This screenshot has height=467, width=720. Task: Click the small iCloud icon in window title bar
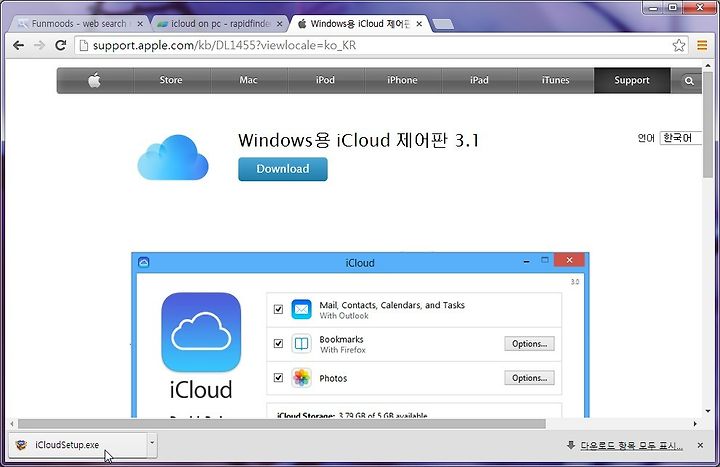click(x=144, y=262)
